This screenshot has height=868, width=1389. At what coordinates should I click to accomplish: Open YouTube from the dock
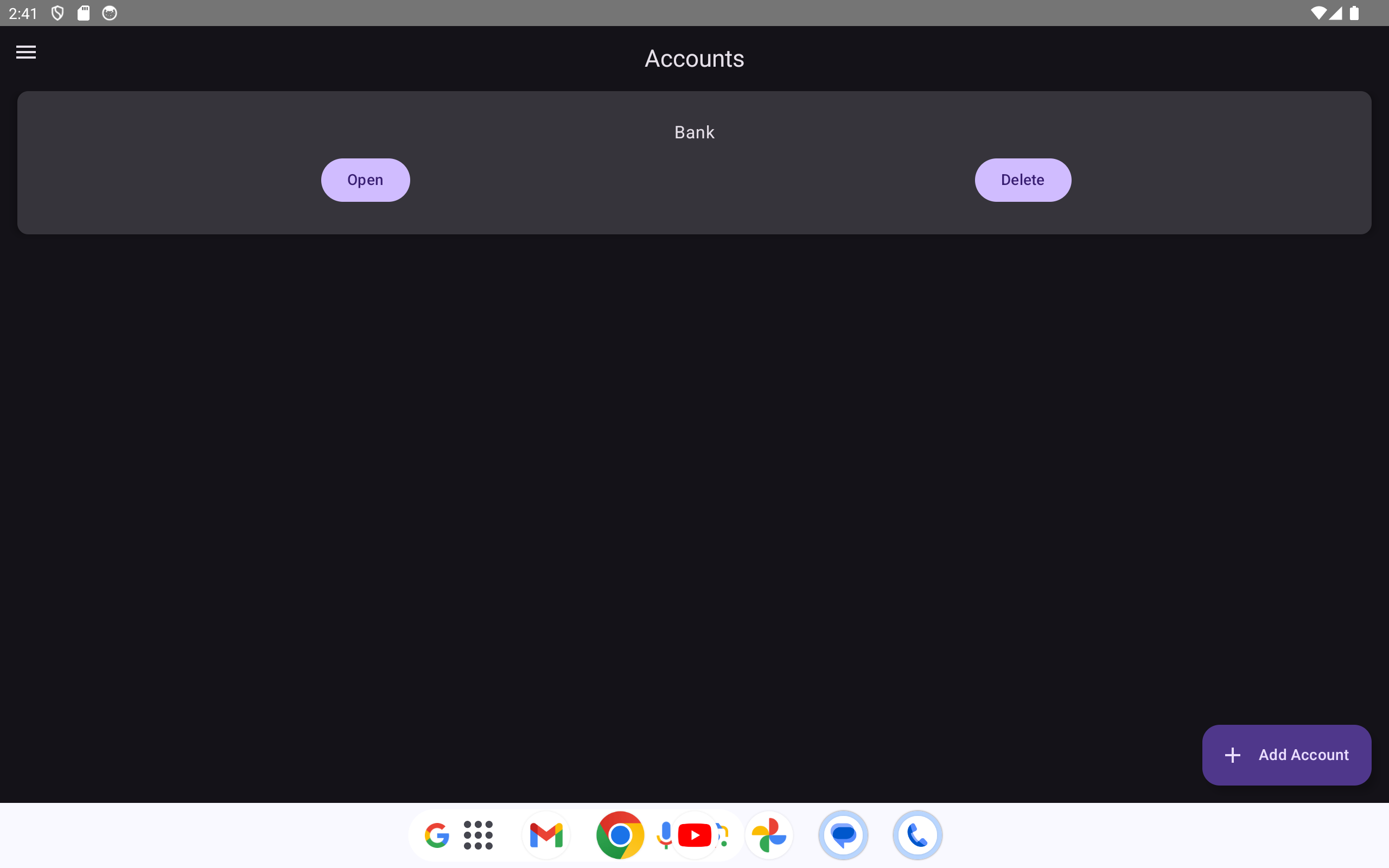tap(694, 835)
